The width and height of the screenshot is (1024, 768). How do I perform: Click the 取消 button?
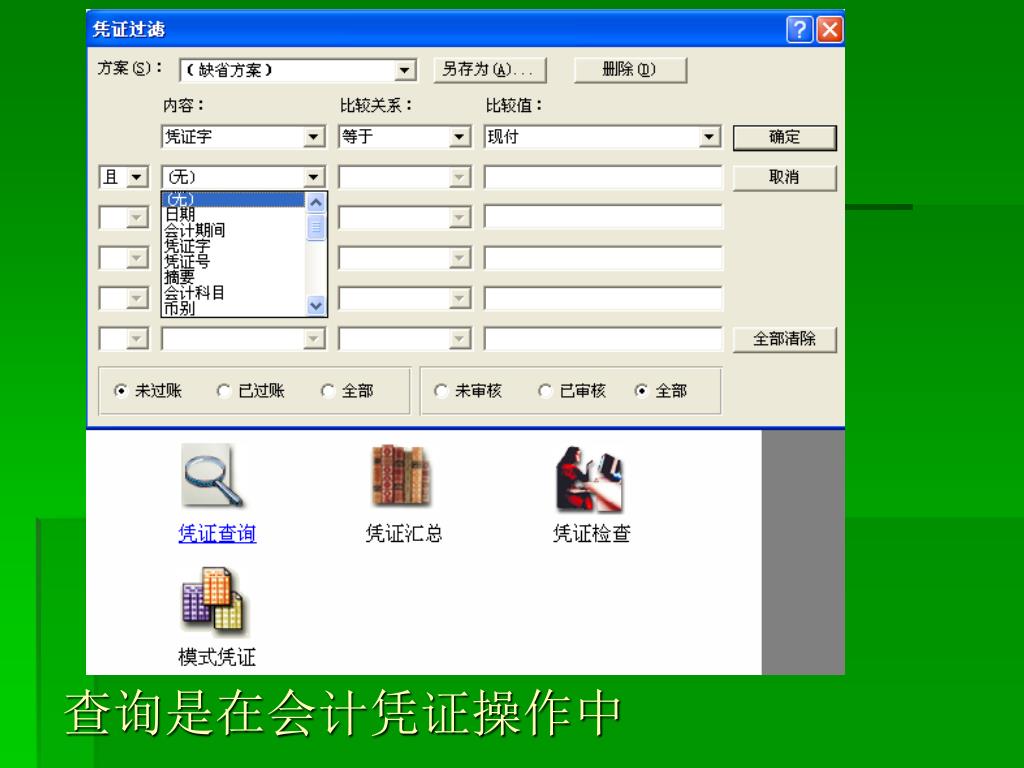click(784, 177)
